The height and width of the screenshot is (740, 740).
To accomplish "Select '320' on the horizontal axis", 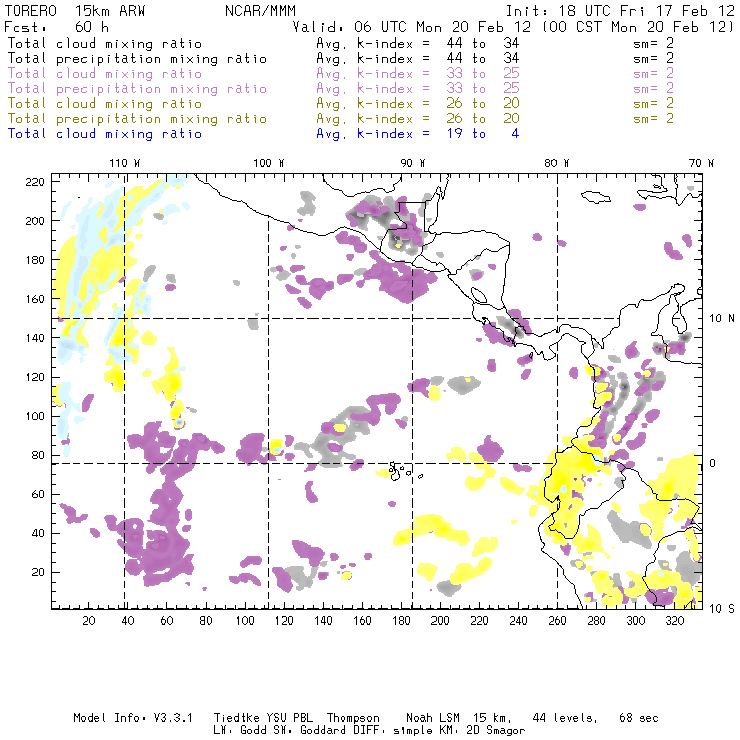I will point(674,621).
